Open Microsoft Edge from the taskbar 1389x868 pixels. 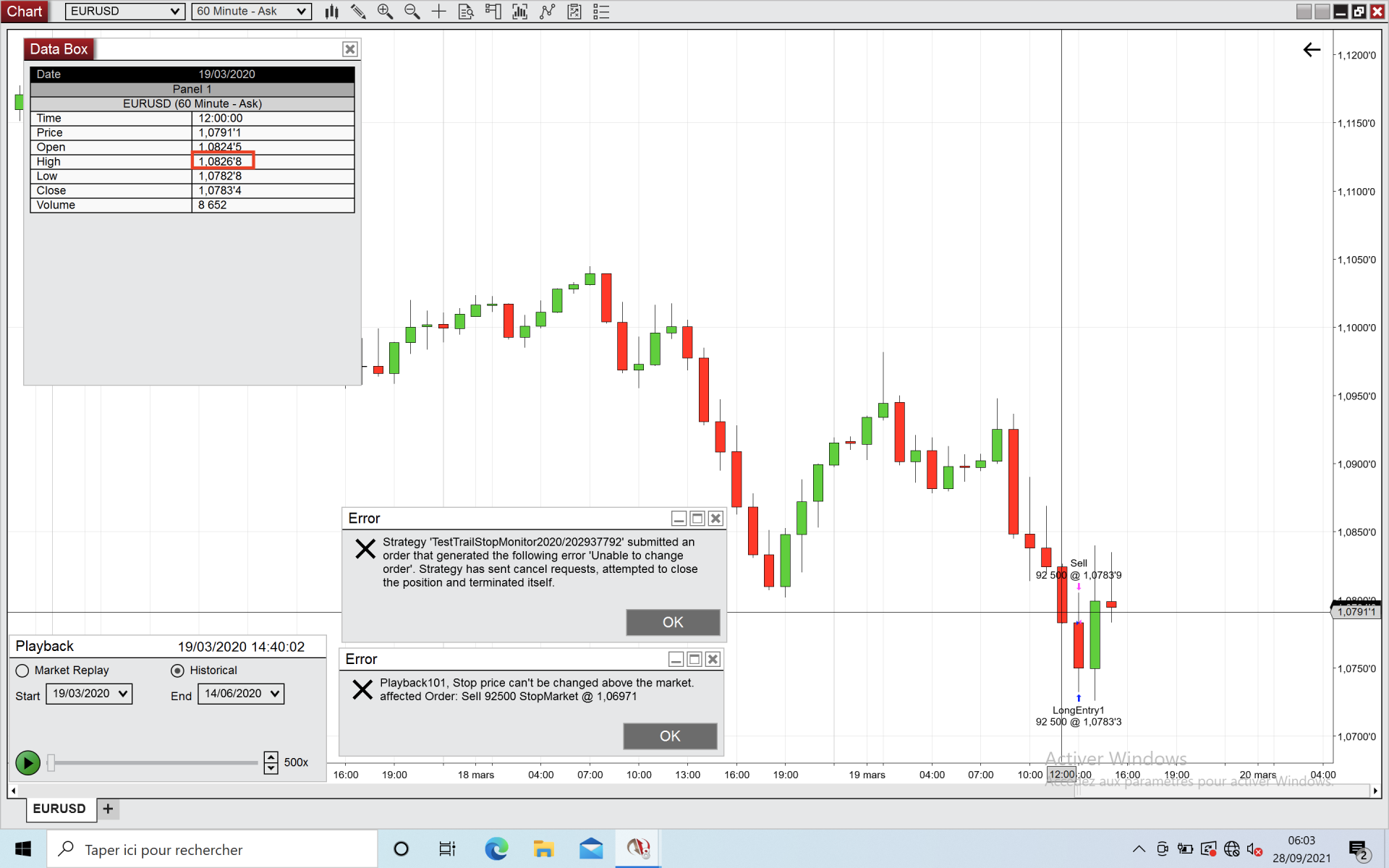[496, 848]
